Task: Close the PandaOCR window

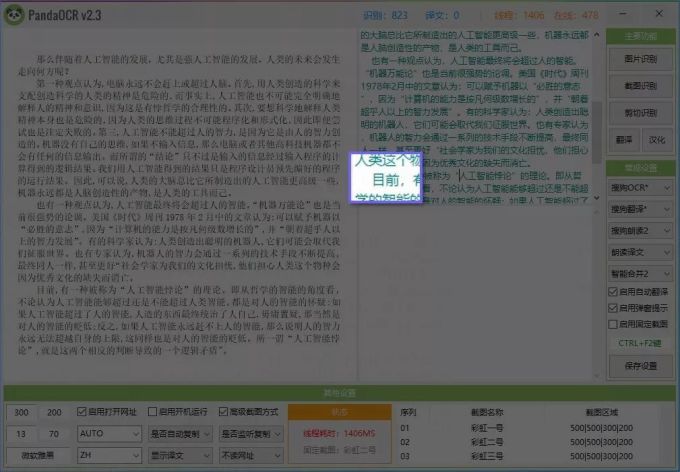Action: tap(659, 14)
